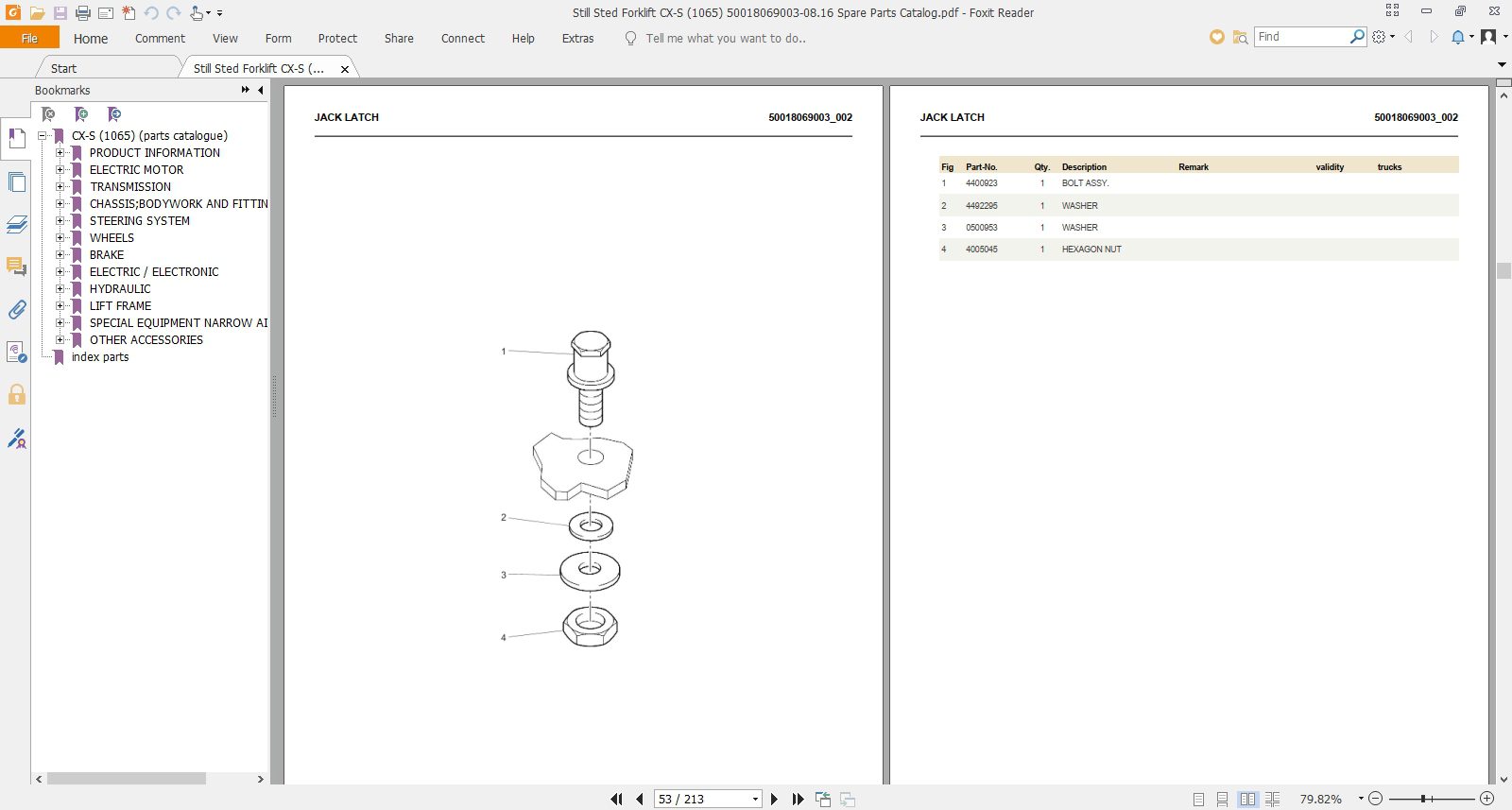Expand the ELECTRIC MOTOR bookmark

60,170
